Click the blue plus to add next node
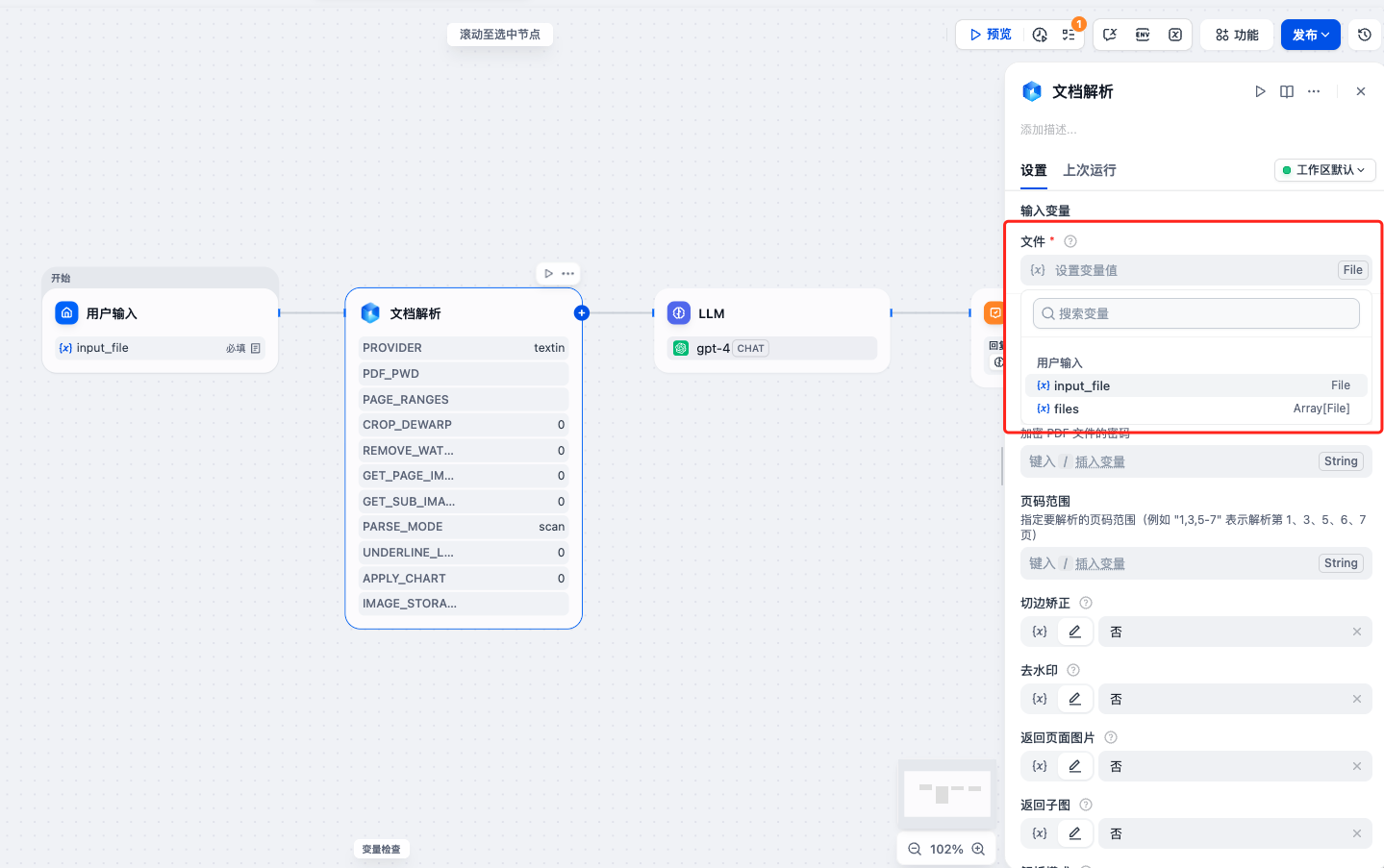Viewport: 1384px width, 868px height. 581,312
